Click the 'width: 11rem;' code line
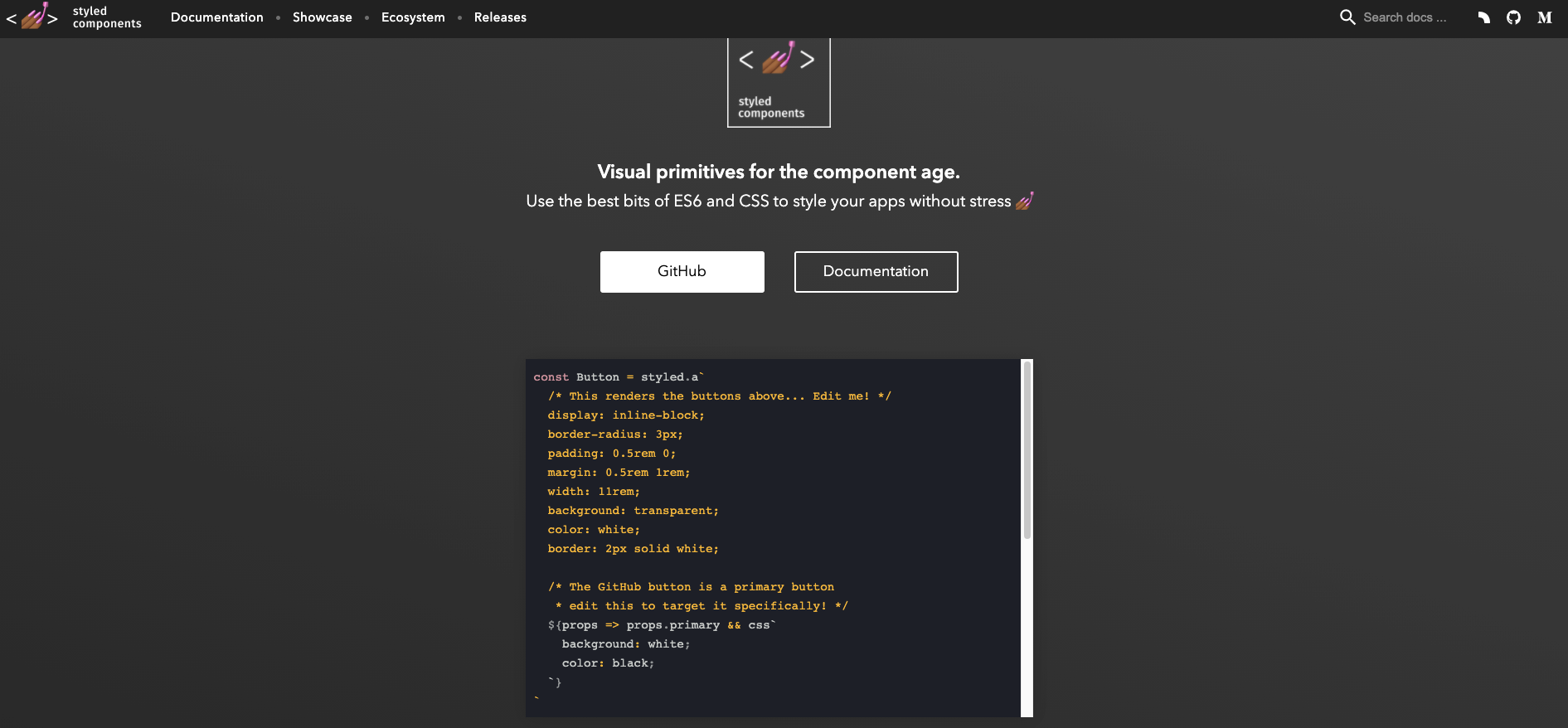The width and height of the screenshot is (1568, 728). tap(594, 492)
